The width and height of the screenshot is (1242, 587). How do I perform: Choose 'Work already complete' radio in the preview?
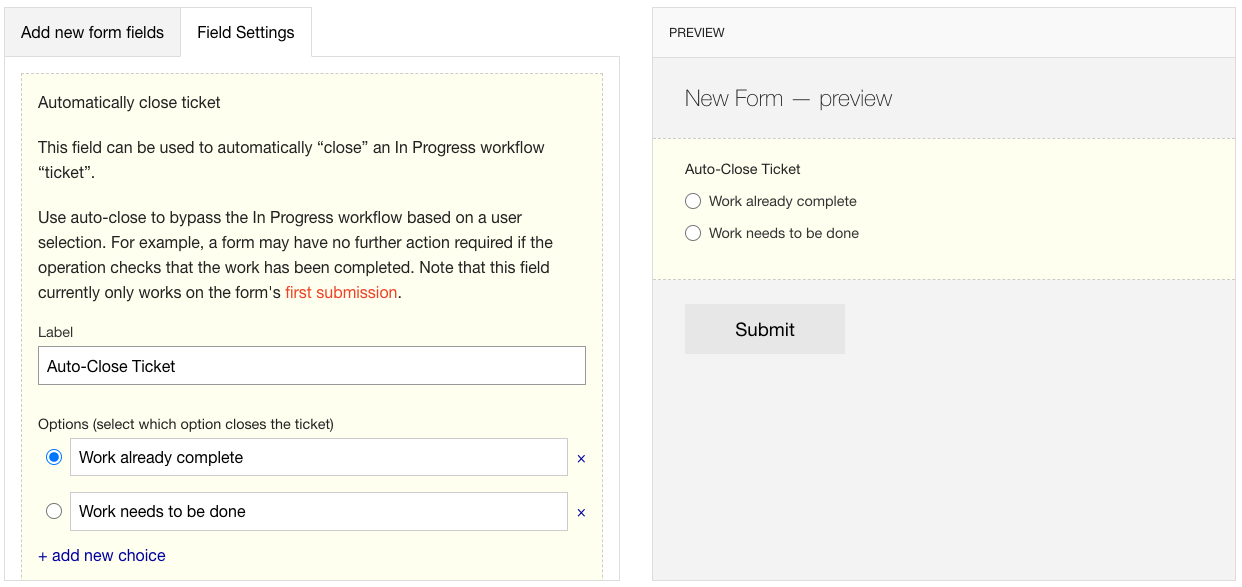pos(693,201)
